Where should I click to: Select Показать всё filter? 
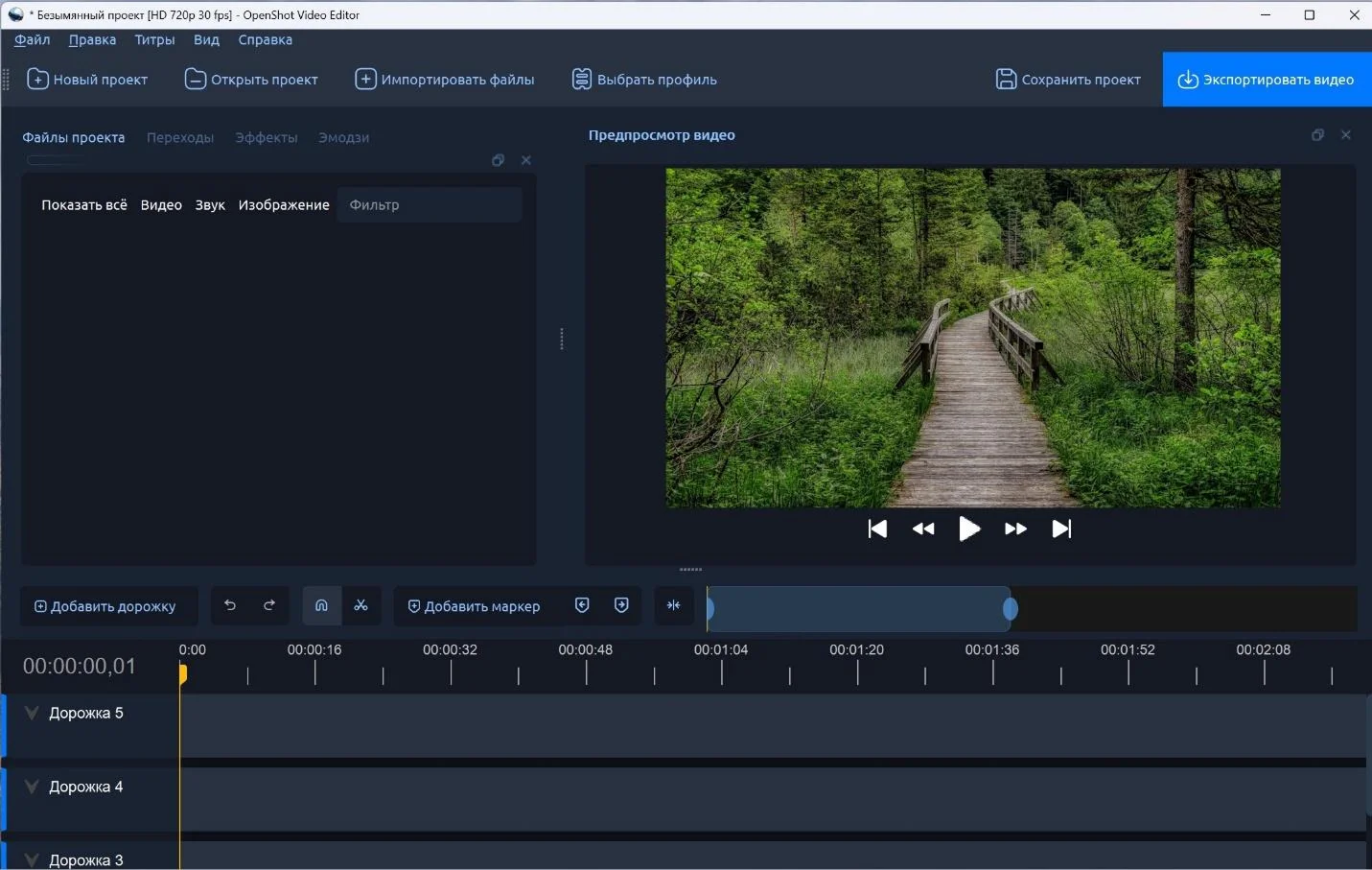pyautogui.click(x=84, y=204)
